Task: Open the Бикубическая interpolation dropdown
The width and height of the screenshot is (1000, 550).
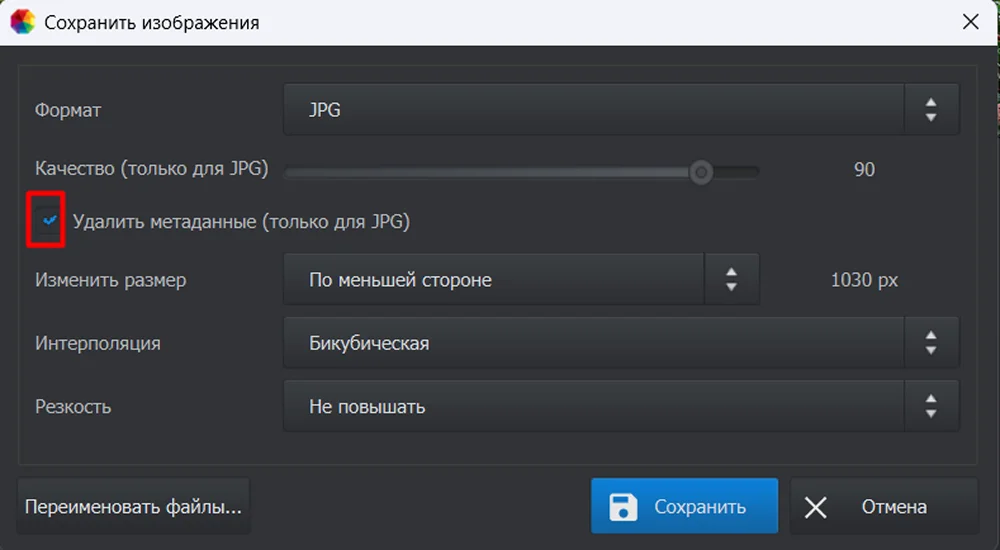Action: point(621,343)
